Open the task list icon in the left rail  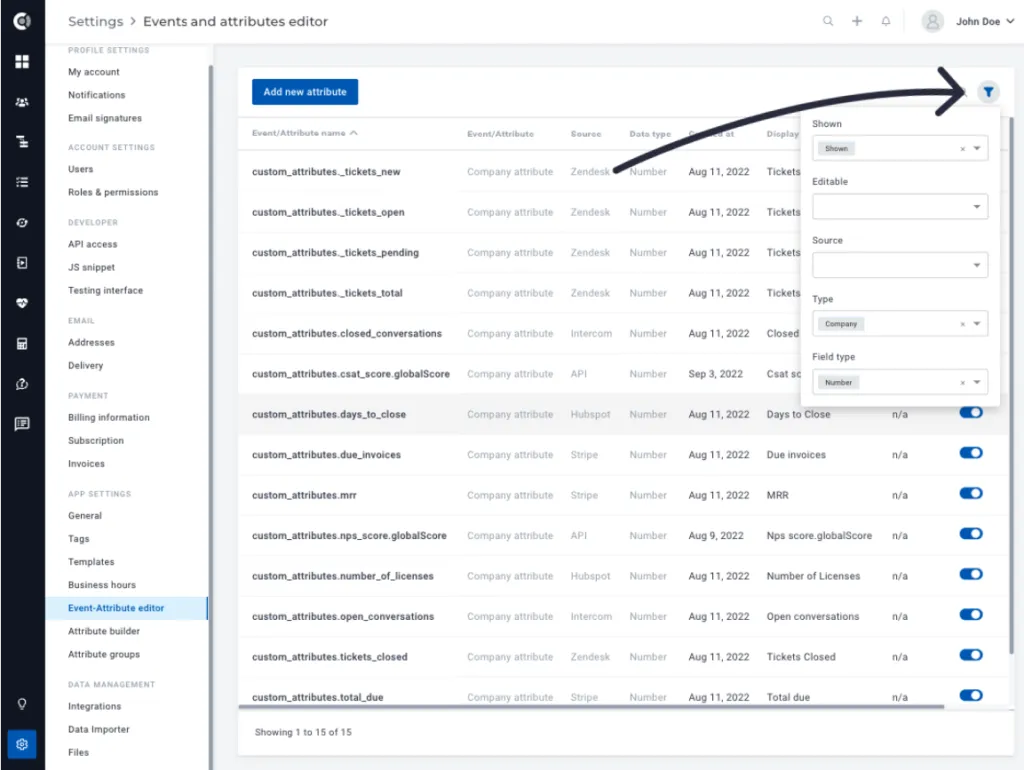click(22, 182)
